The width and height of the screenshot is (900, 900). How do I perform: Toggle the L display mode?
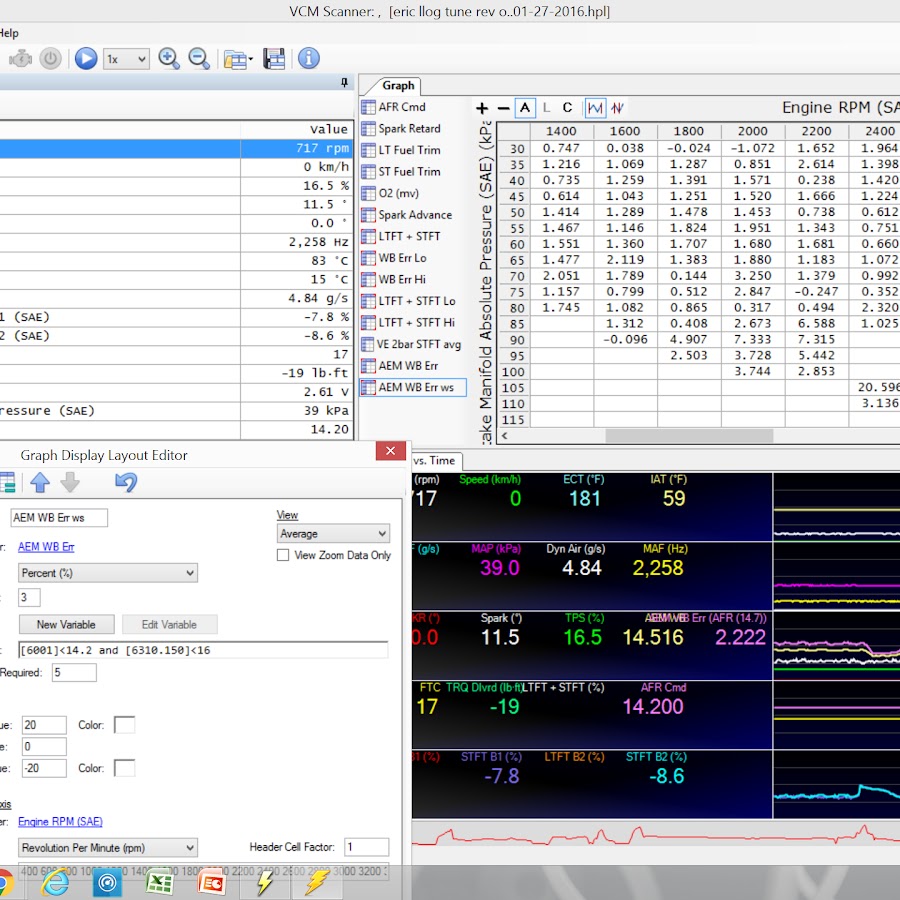tap(546, 108)
